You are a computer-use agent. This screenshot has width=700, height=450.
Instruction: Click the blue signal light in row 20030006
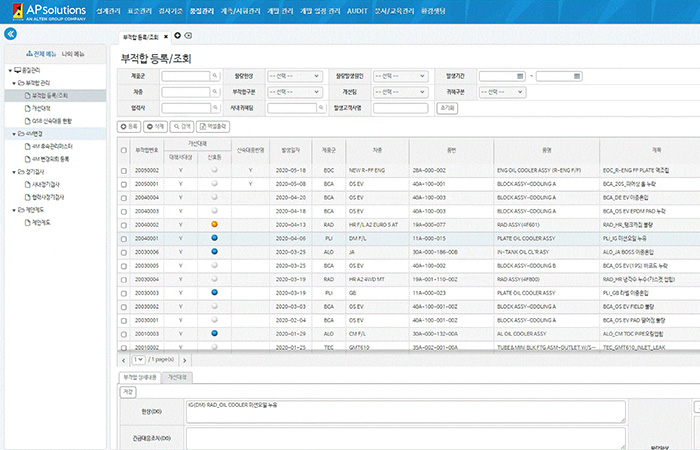coord(214,252)
